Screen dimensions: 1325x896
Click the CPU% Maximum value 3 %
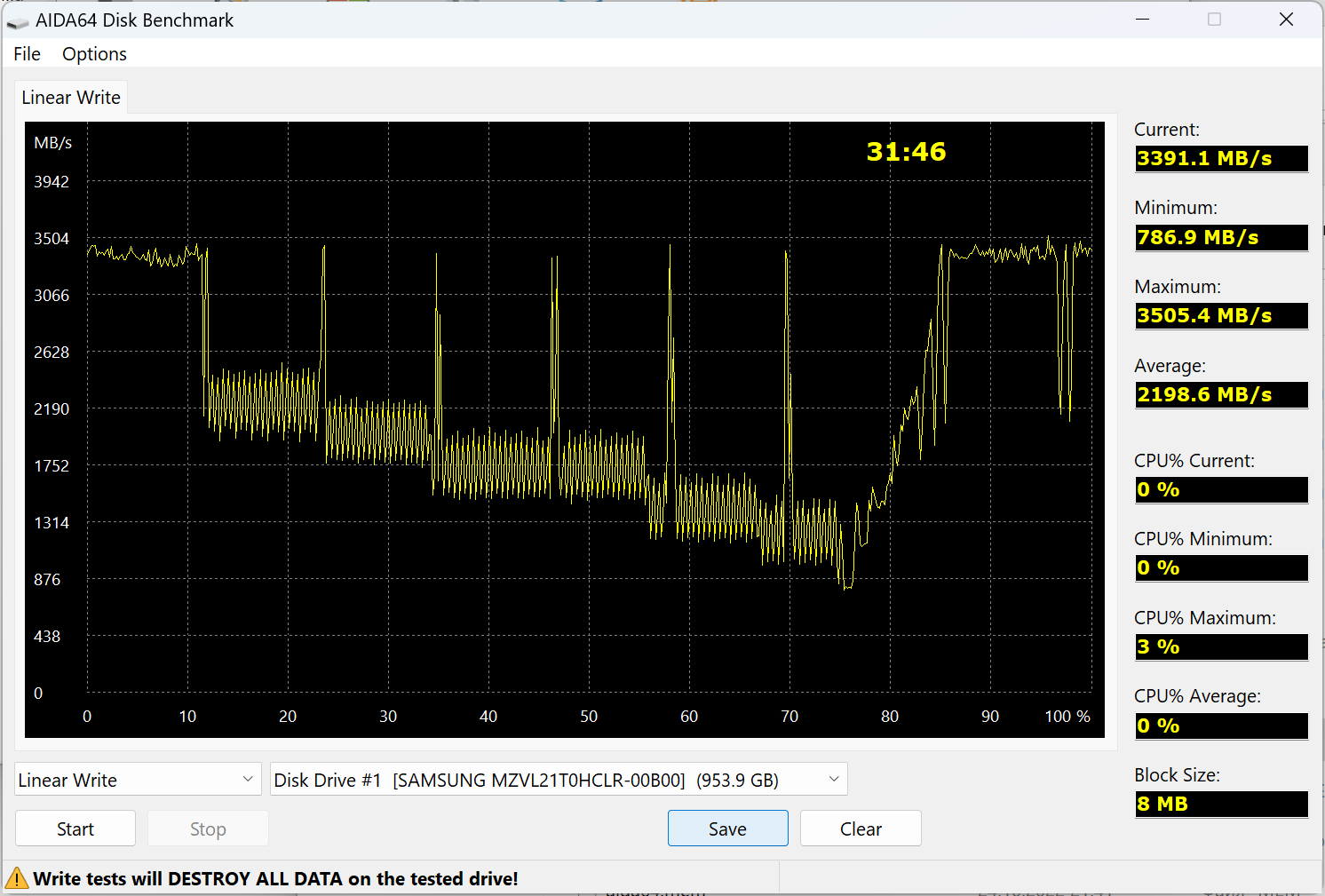pyautogui.click(x=1221, y=647)
